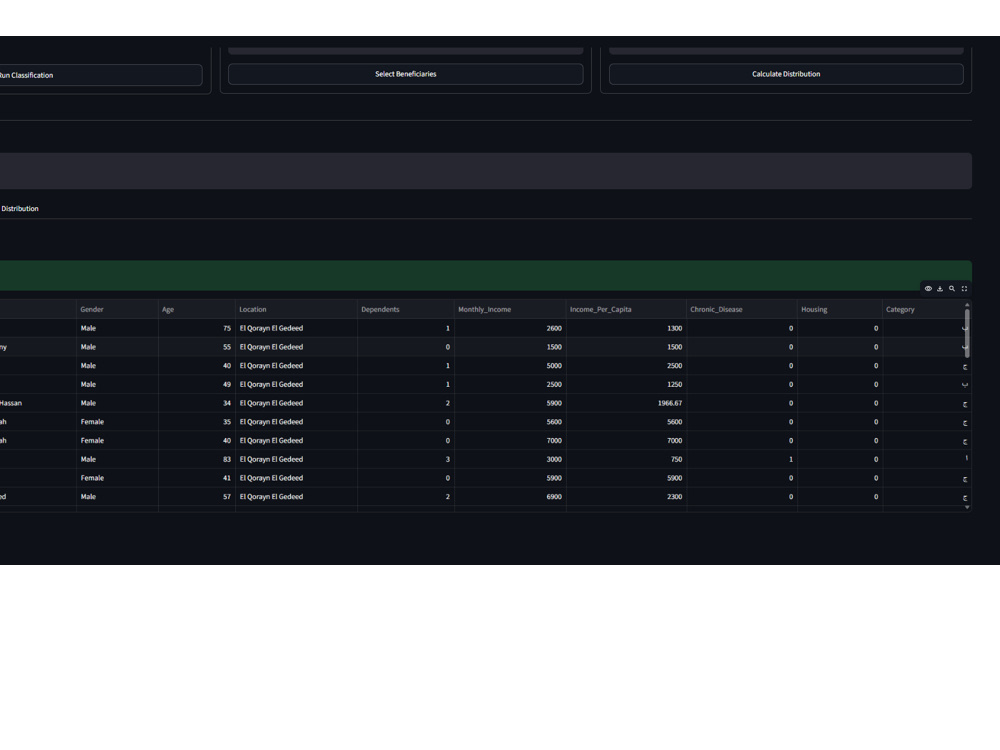Sort by the Dependents column header
This screenshot has height=750, width=1000.
(406, 309)
